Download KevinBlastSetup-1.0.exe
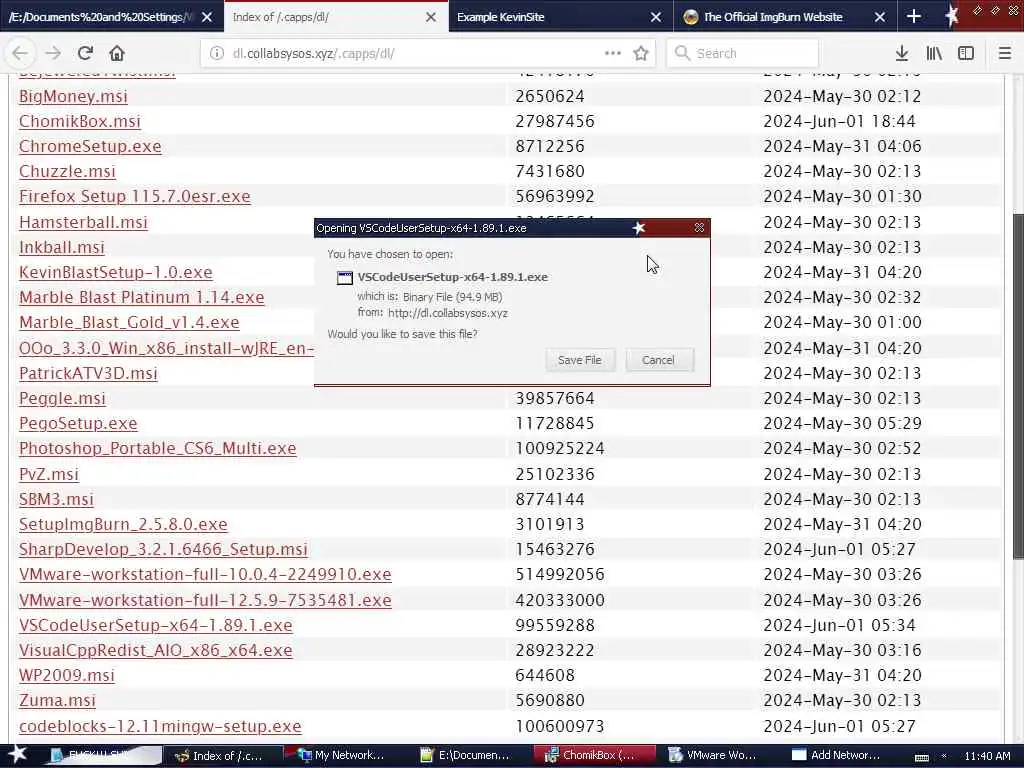This screenshot has width=1024, height=768. click(116, 272)
